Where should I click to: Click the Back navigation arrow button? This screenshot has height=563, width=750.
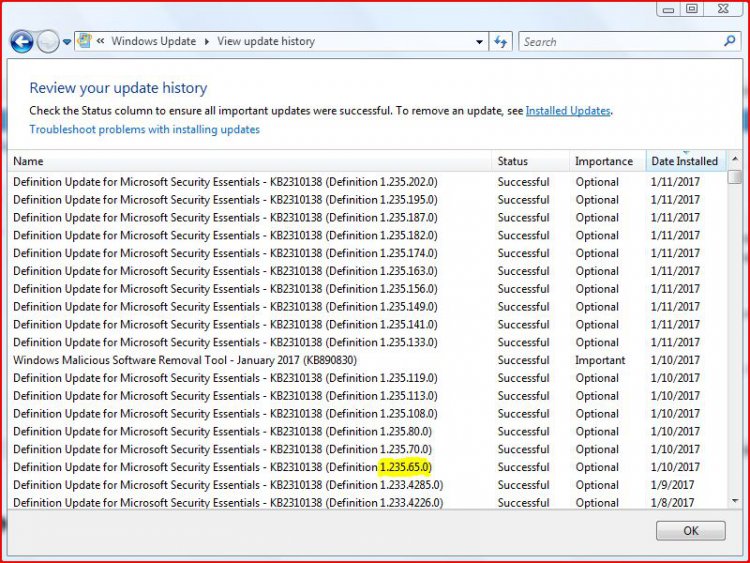(x=22, y=42)
